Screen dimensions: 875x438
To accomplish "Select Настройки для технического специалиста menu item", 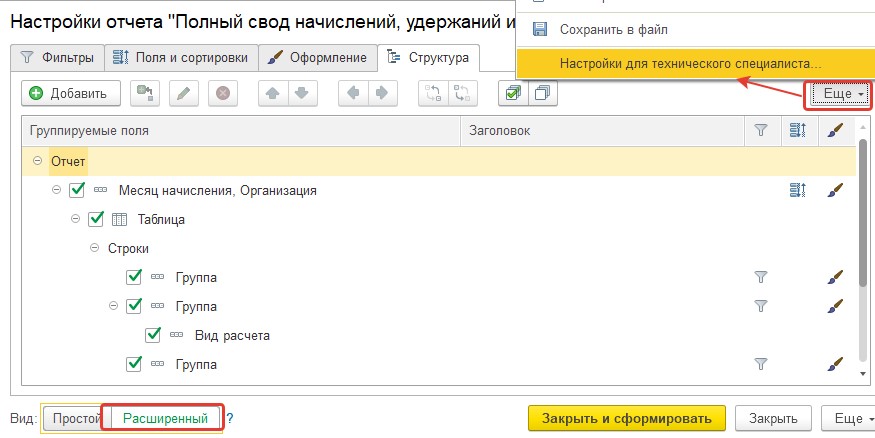I will (x=690, y=64).
